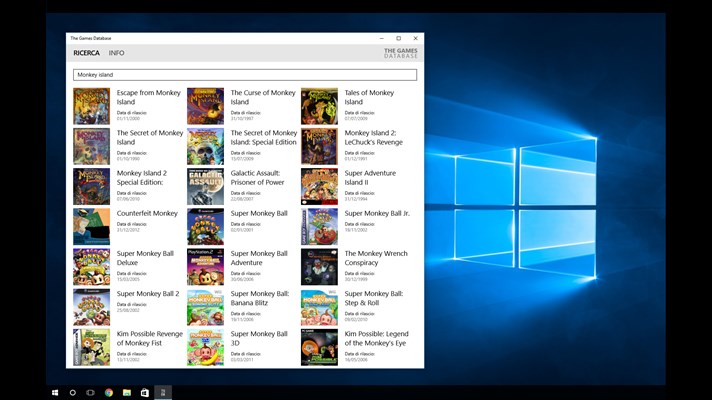
Task: Select The Games Database taskbar app icon
Action: [x=163, y=393]
